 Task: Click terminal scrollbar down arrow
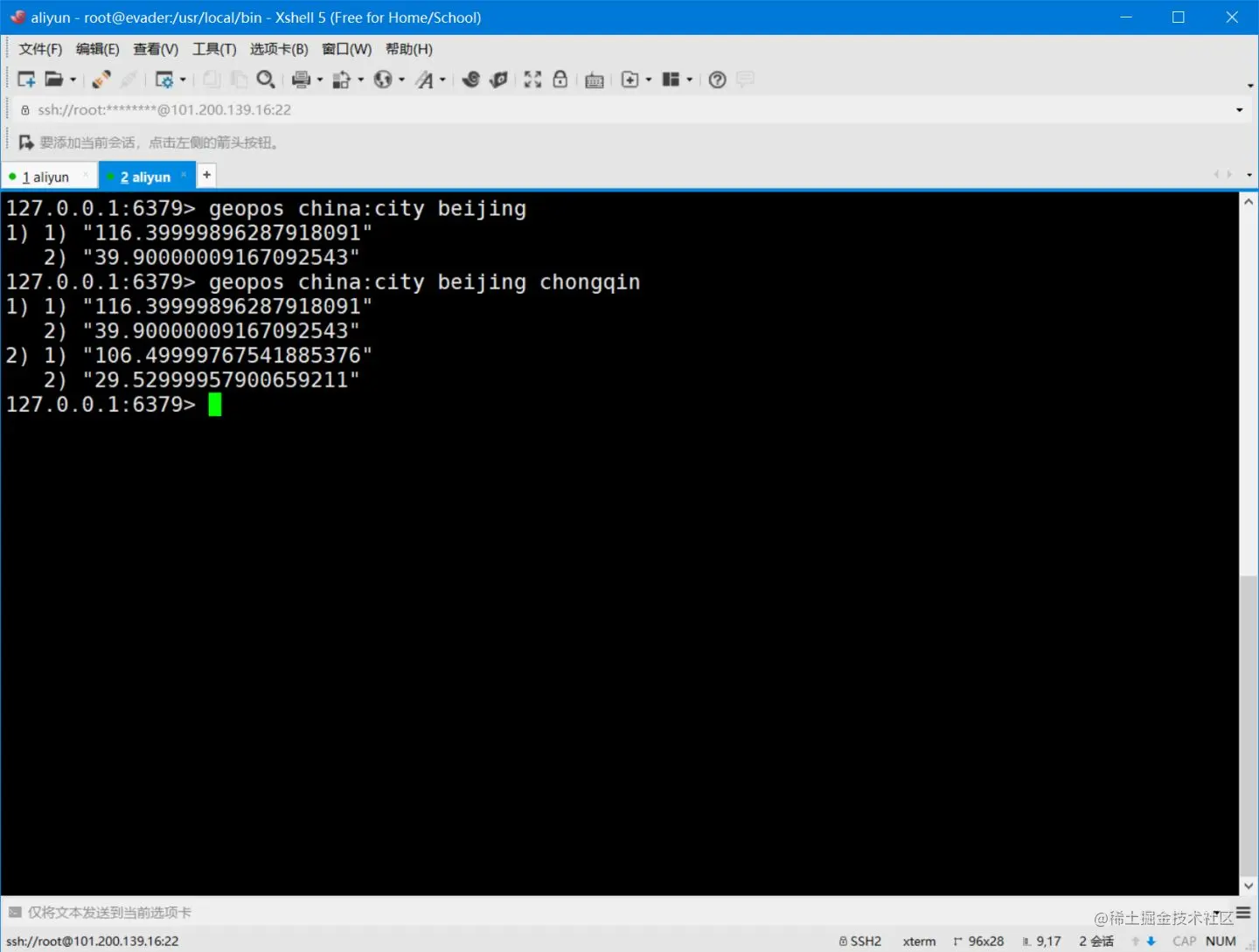coord(1249,886)
